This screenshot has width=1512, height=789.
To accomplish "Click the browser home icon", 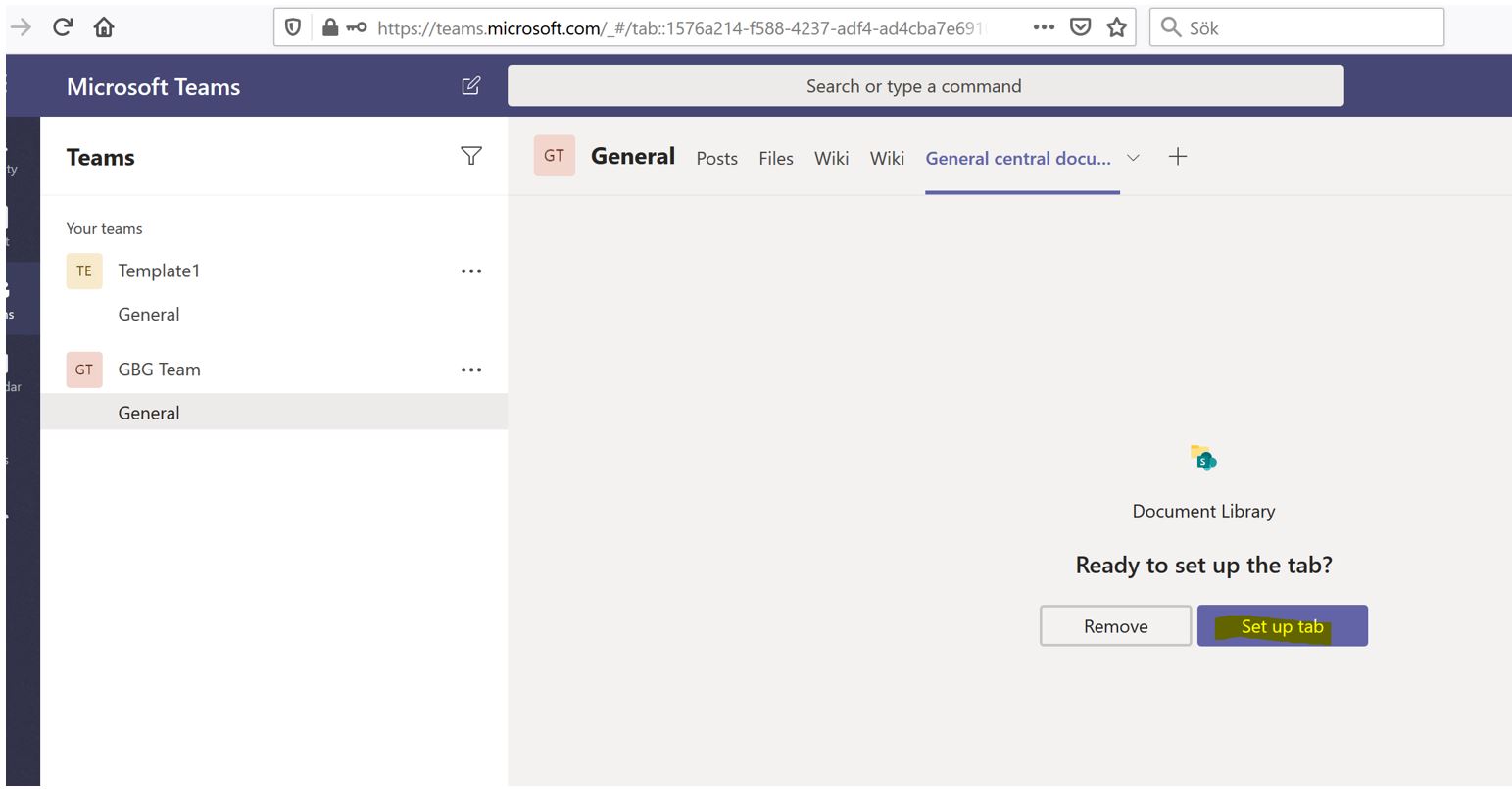I will [x=104, y=26].
